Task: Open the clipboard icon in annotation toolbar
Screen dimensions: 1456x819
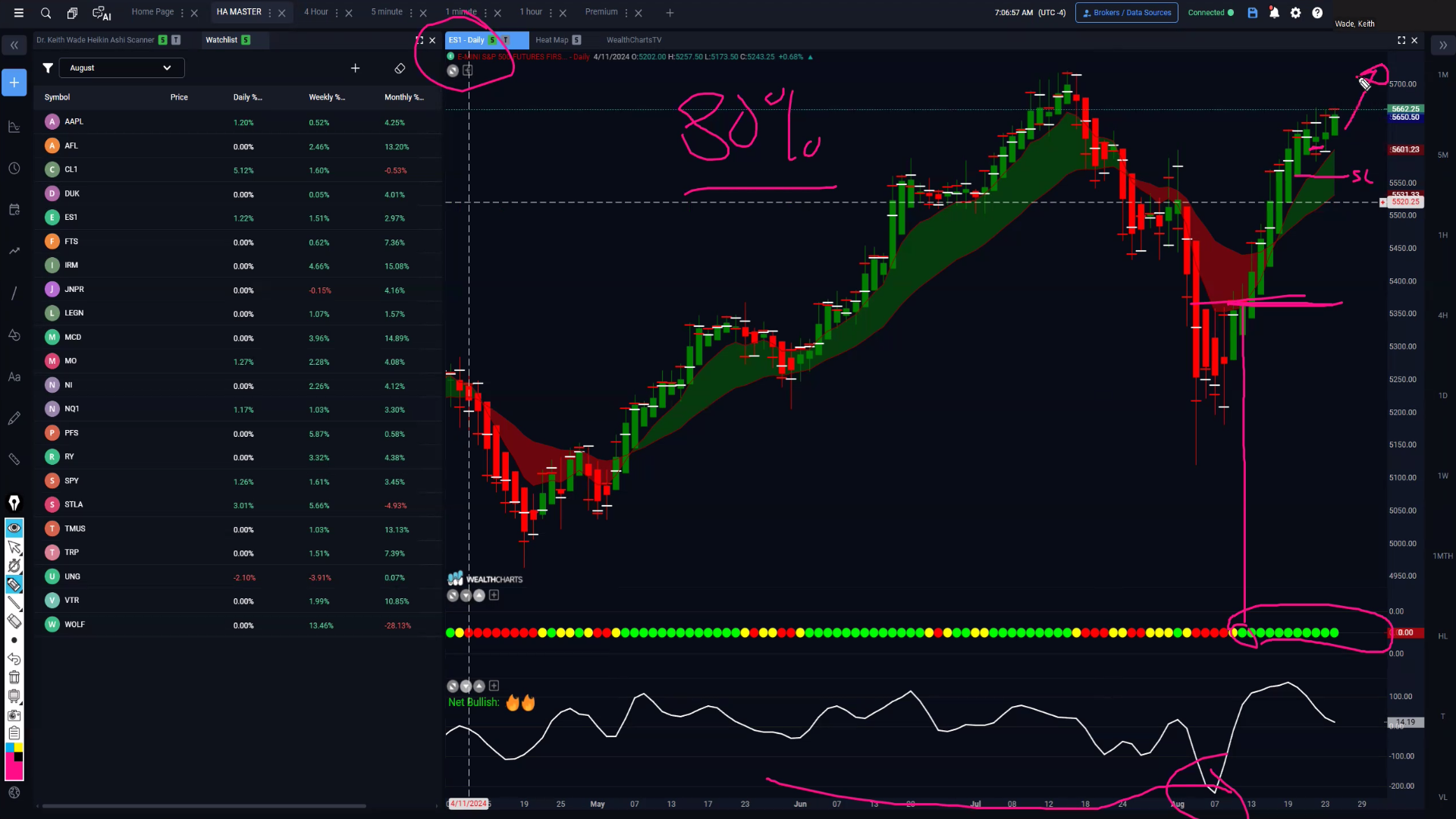Action: (x=14, y=733)
